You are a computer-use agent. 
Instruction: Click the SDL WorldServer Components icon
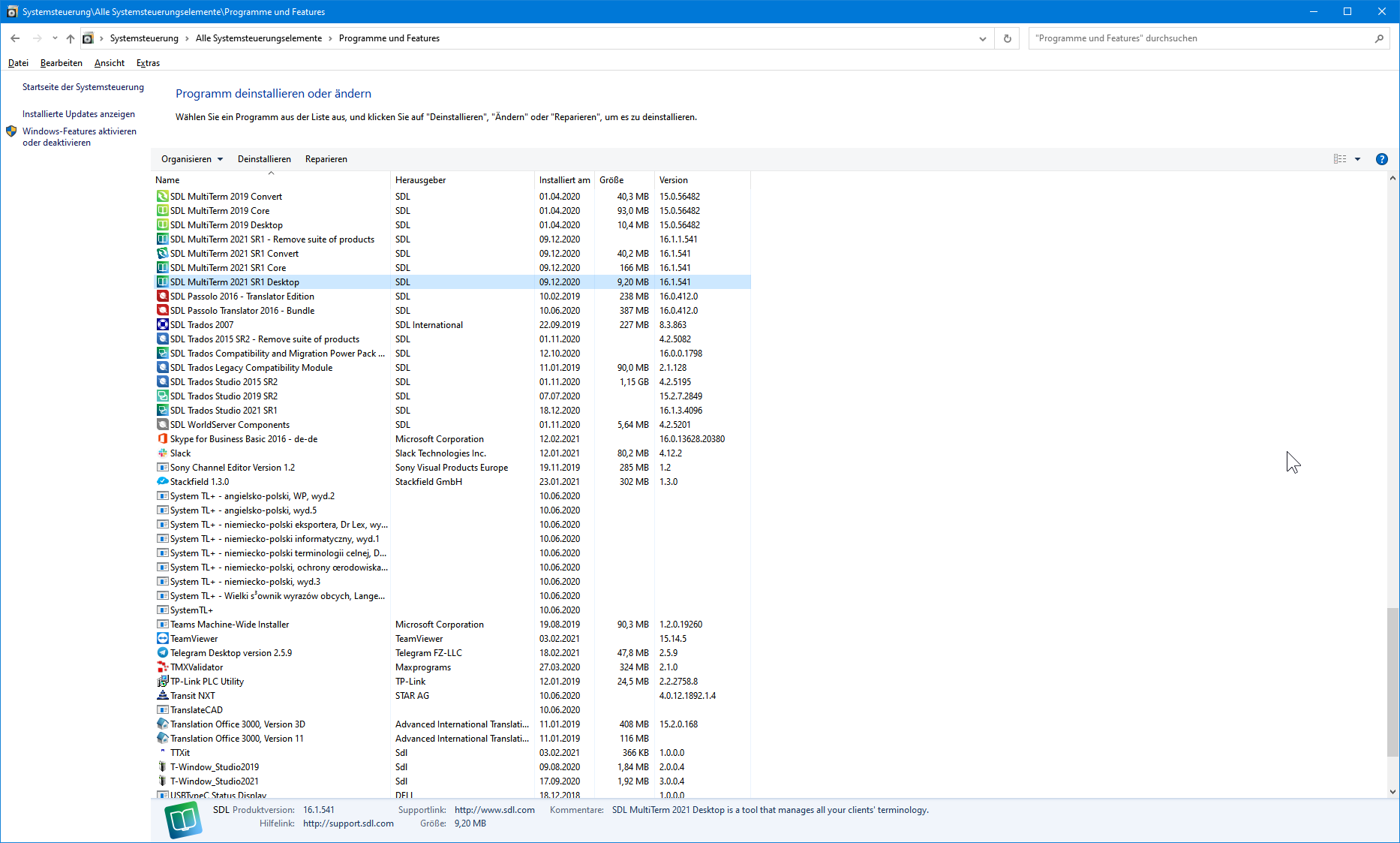point(162,425)
